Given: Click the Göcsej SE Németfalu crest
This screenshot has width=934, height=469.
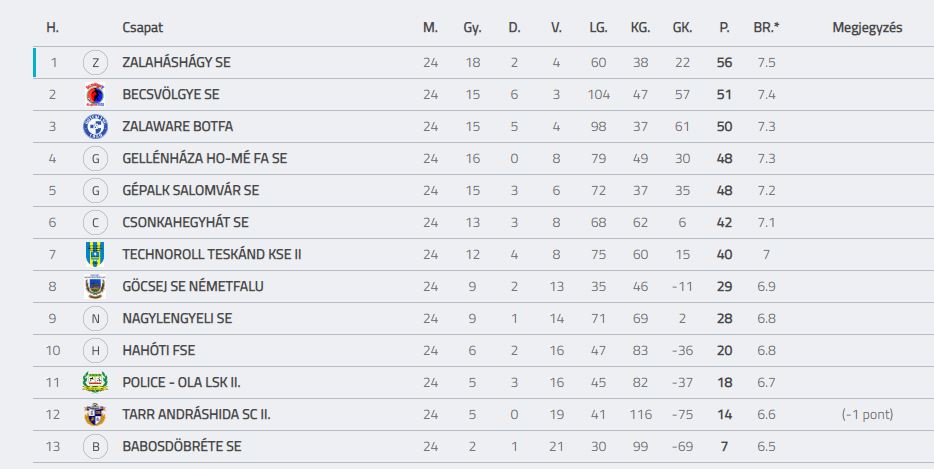Looking at the screenshot, I should click(x=95, y=287).
